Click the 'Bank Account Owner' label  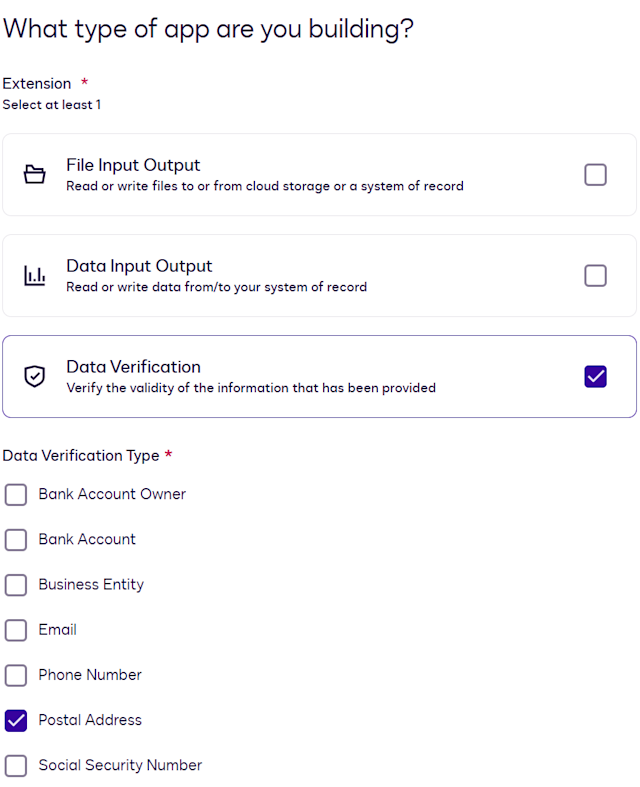(x=112, y=494)
